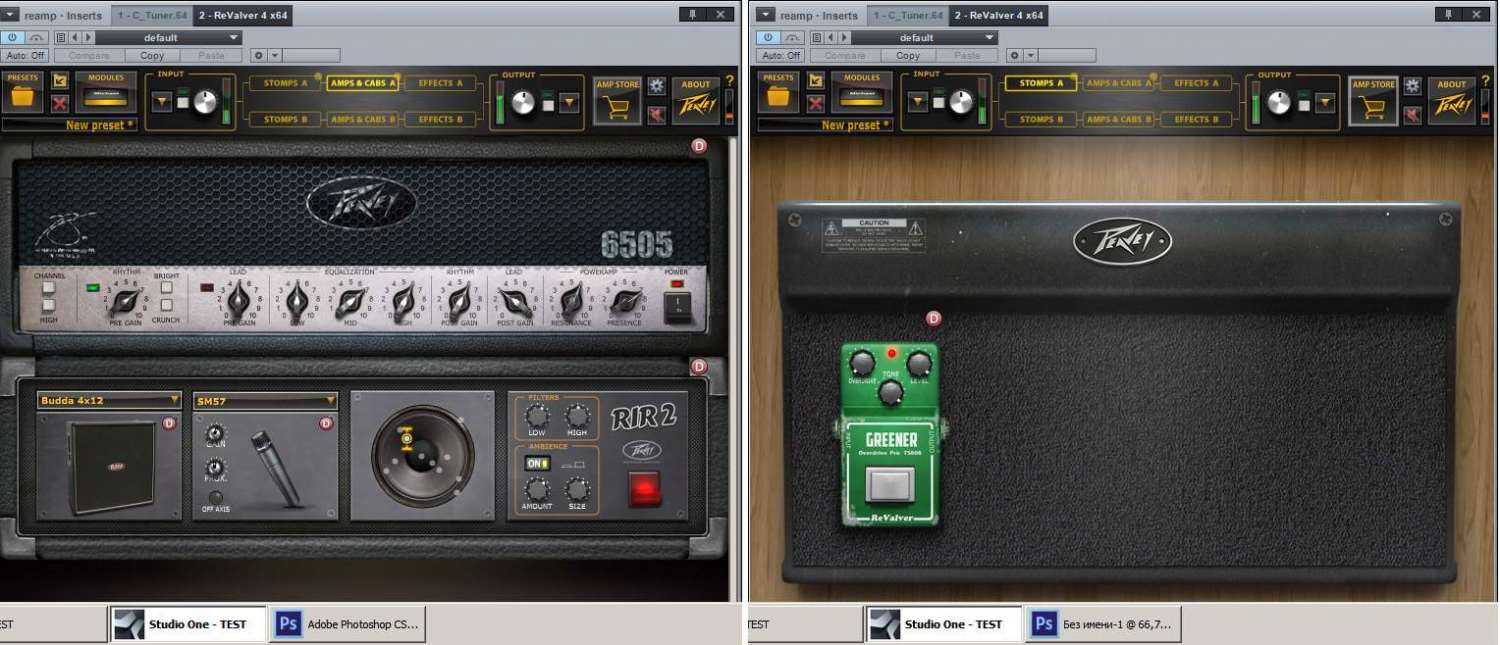Open About Peavey in right stomp window

click(x=1452, y=101)
